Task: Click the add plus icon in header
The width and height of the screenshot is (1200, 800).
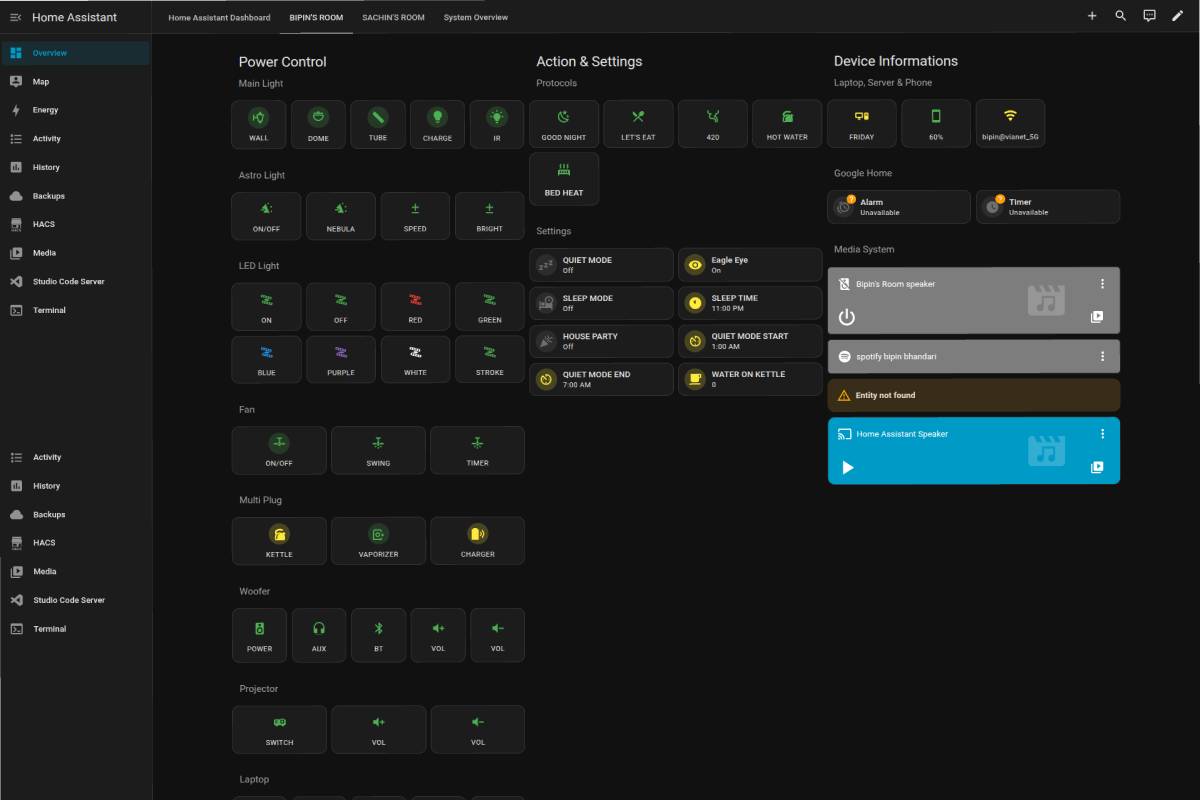Action: (1092, 16)
